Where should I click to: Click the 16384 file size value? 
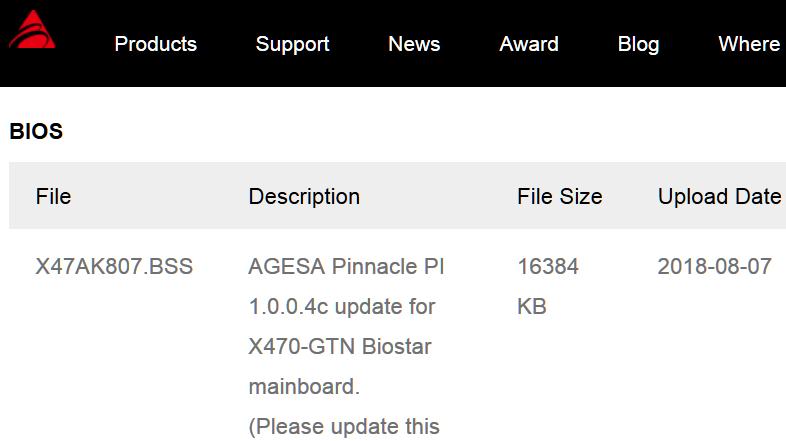coord(548,267)
